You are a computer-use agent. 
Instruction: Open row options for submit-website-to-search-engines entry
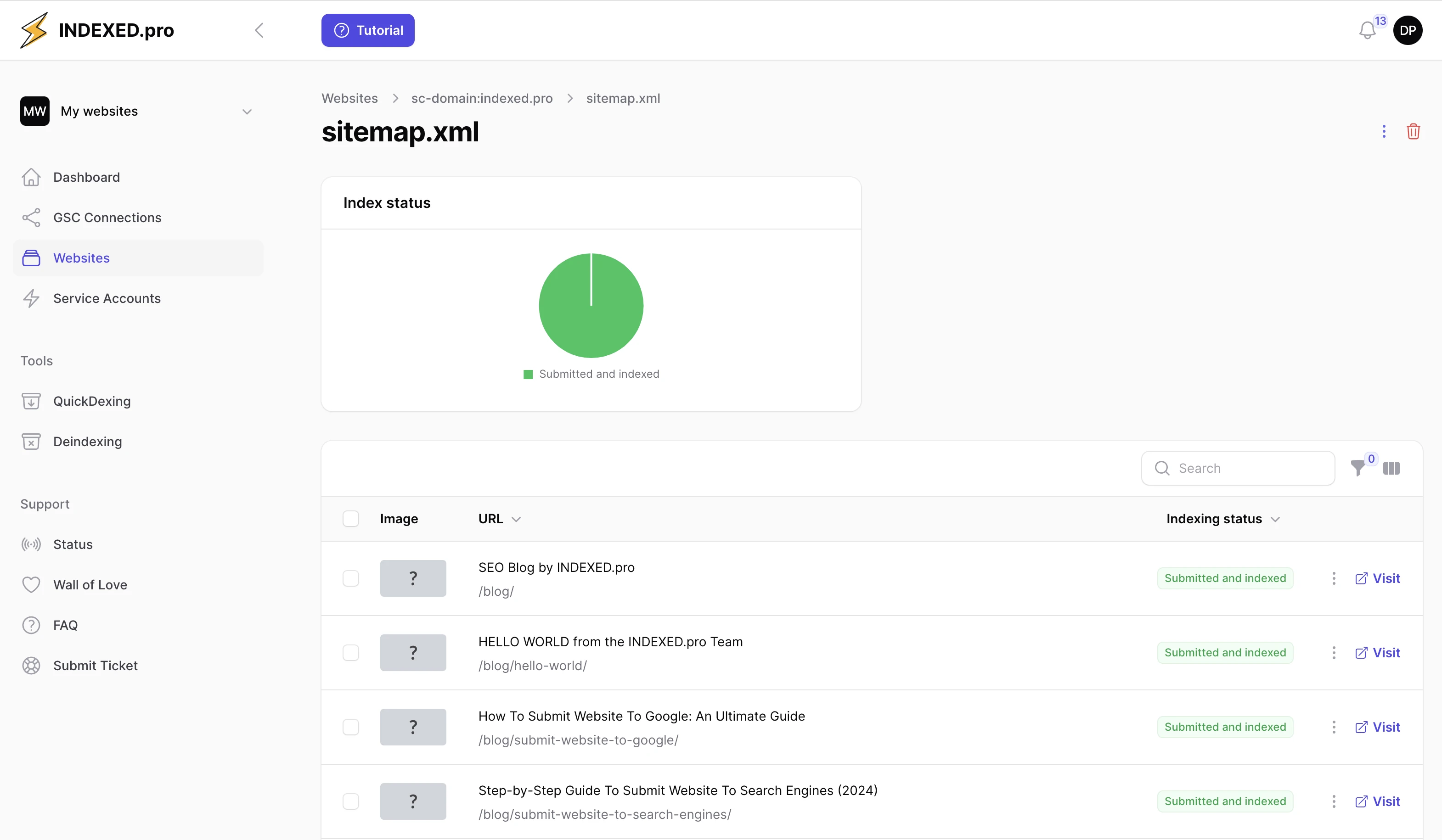tap(1333, 801)
